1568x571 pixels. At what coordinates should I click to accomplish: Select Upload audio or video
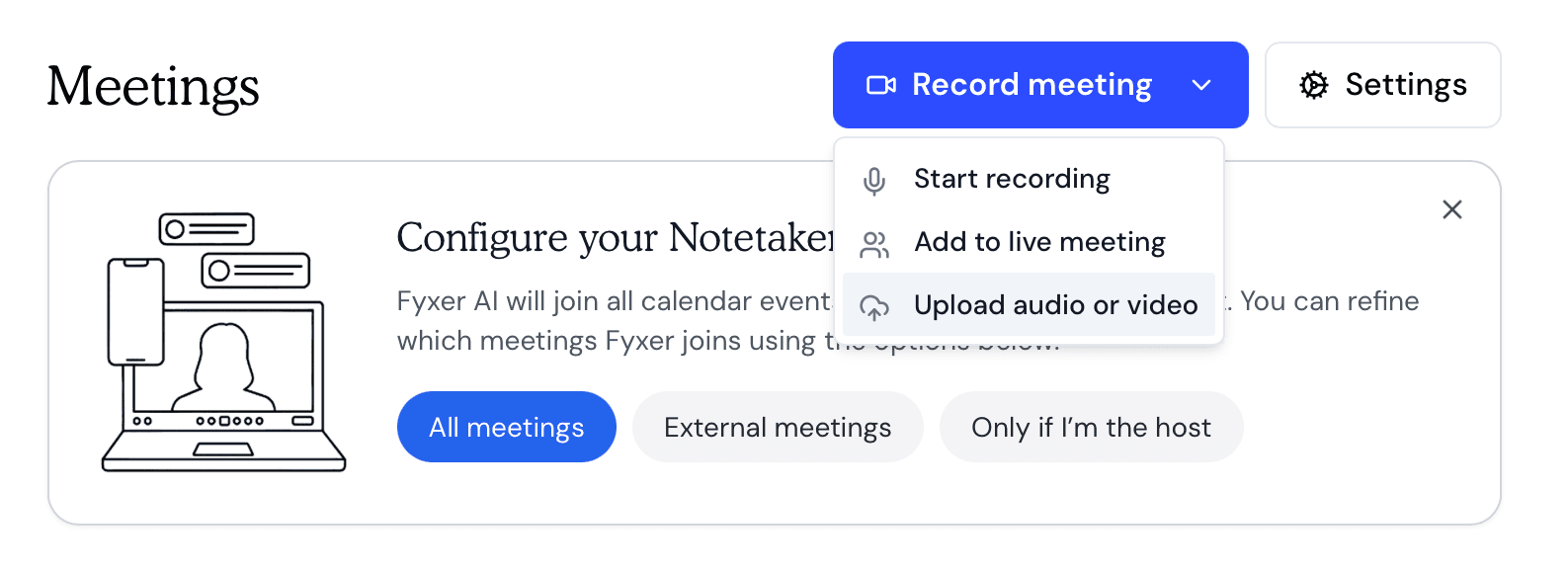1056,305
